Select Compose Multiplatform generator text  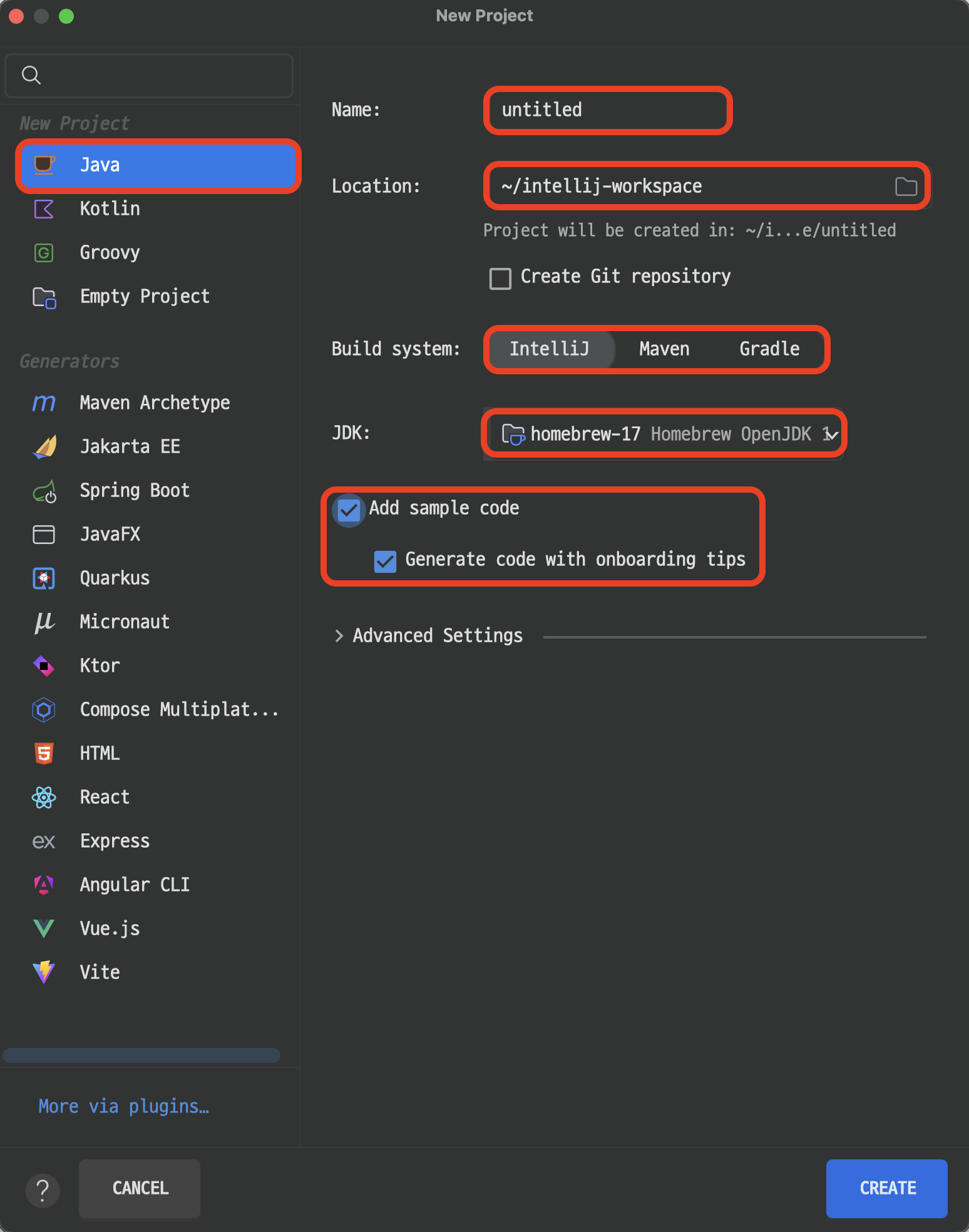179,709
